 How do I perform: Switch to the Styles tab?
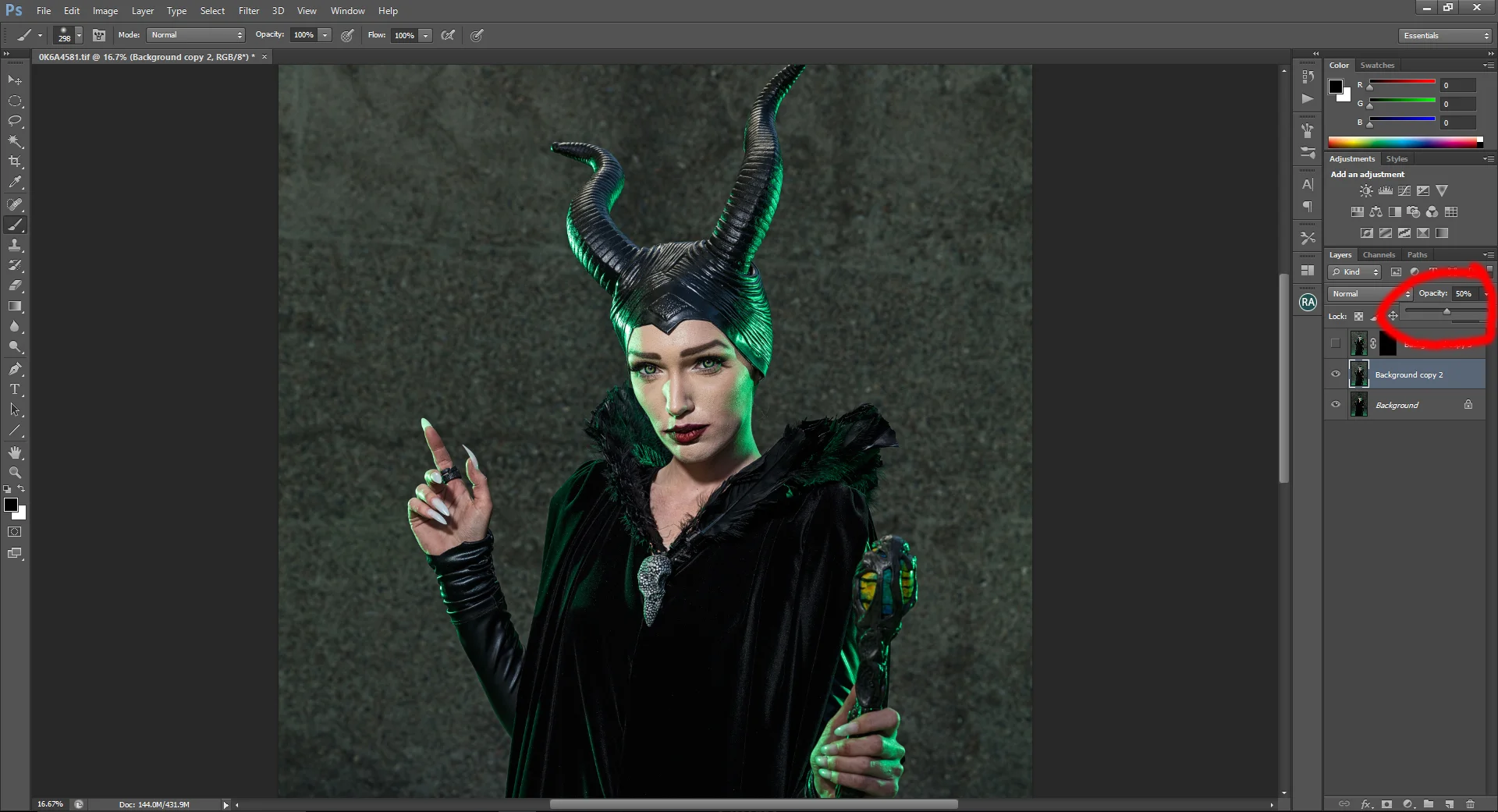(x=1397, y=159)
